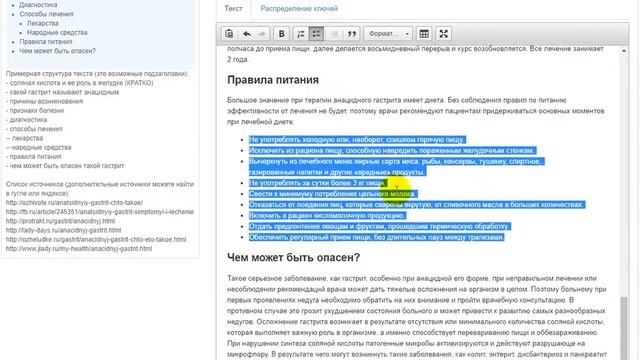Open the protrakt.ru gastrit link
Viewport: 640px width, 360px height.
(60, 221)
